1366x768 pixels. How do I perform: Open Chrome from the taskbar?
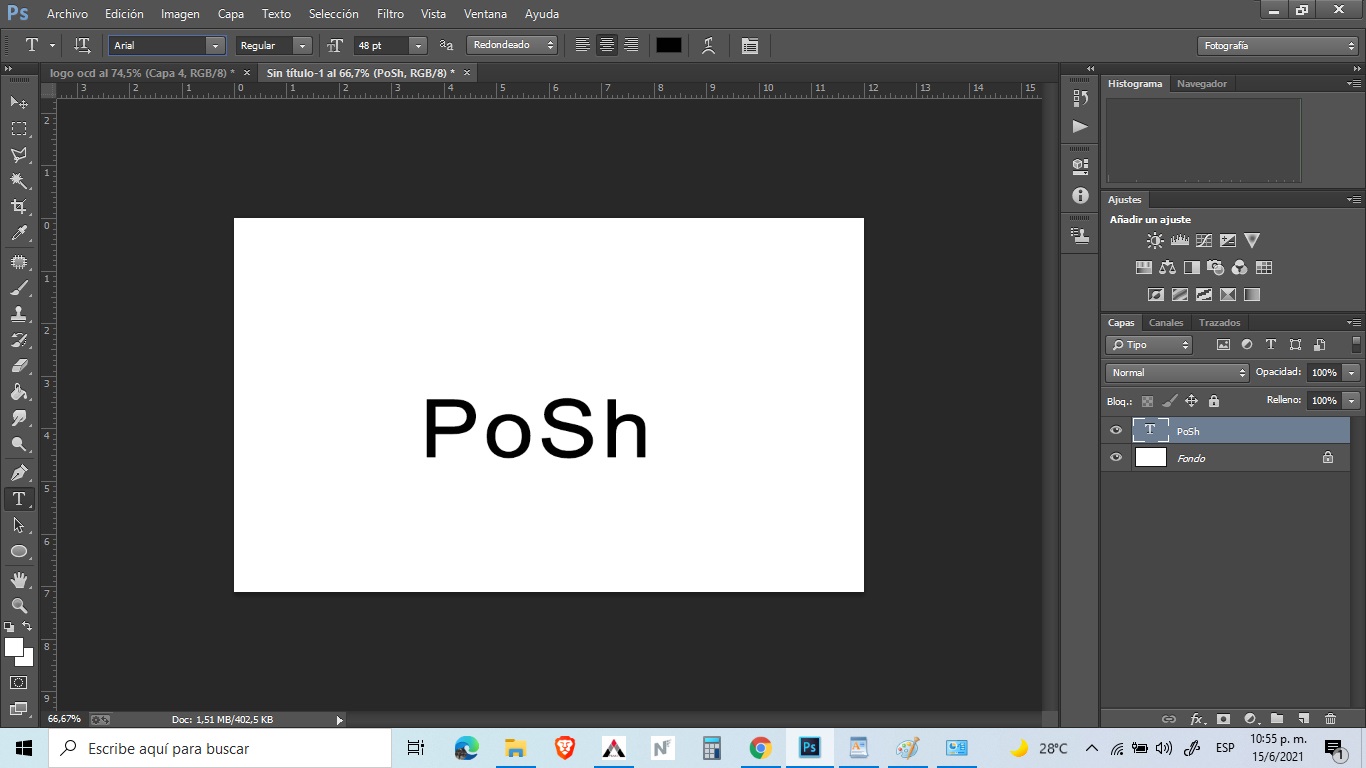[761, 748]
